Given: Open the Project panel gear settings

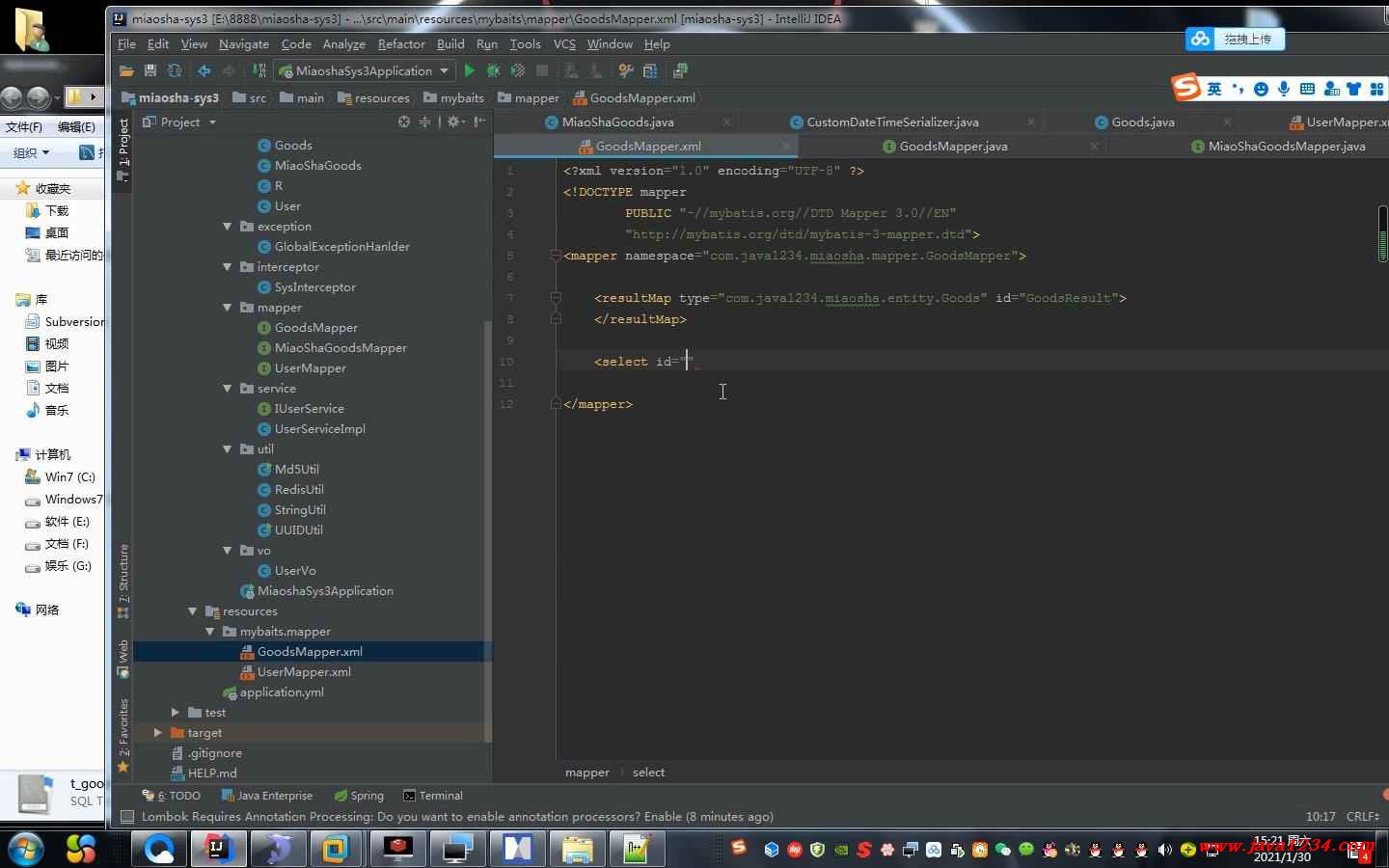Looking at the screenshot, I should point(453,122).
